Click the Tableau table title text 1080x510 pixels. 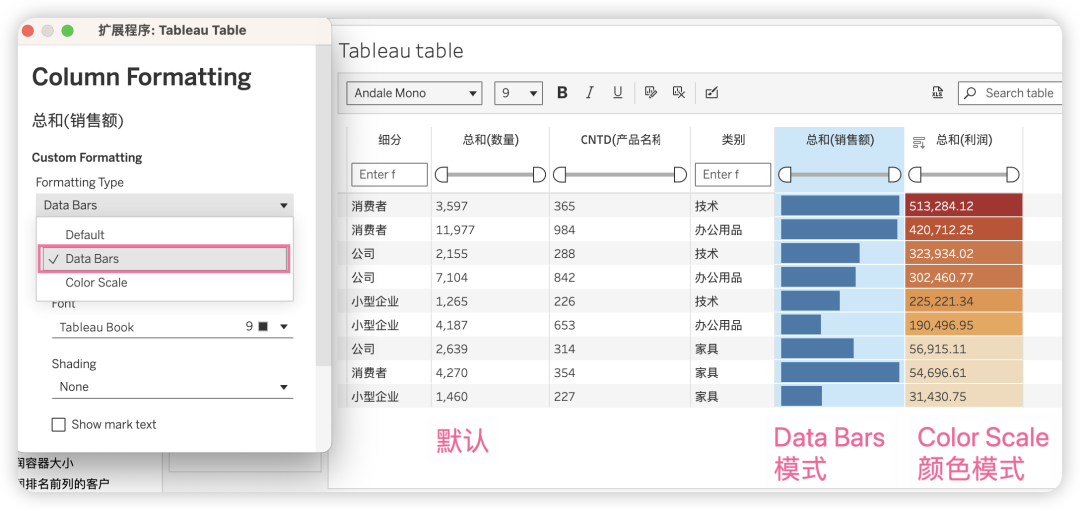coord(401,50)
